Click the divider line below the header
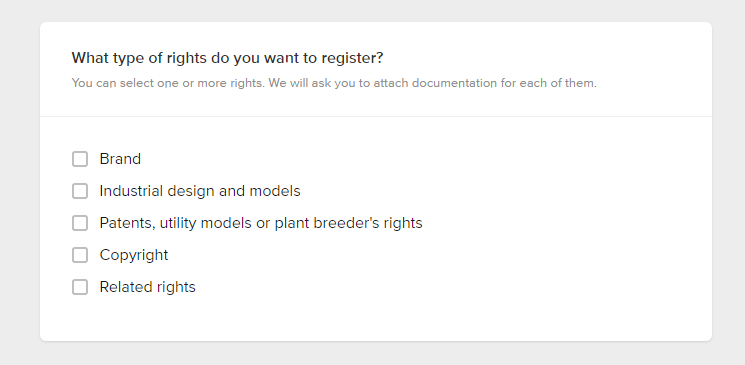The height and width of the screenshot is (365, 745). click(376, 116)
